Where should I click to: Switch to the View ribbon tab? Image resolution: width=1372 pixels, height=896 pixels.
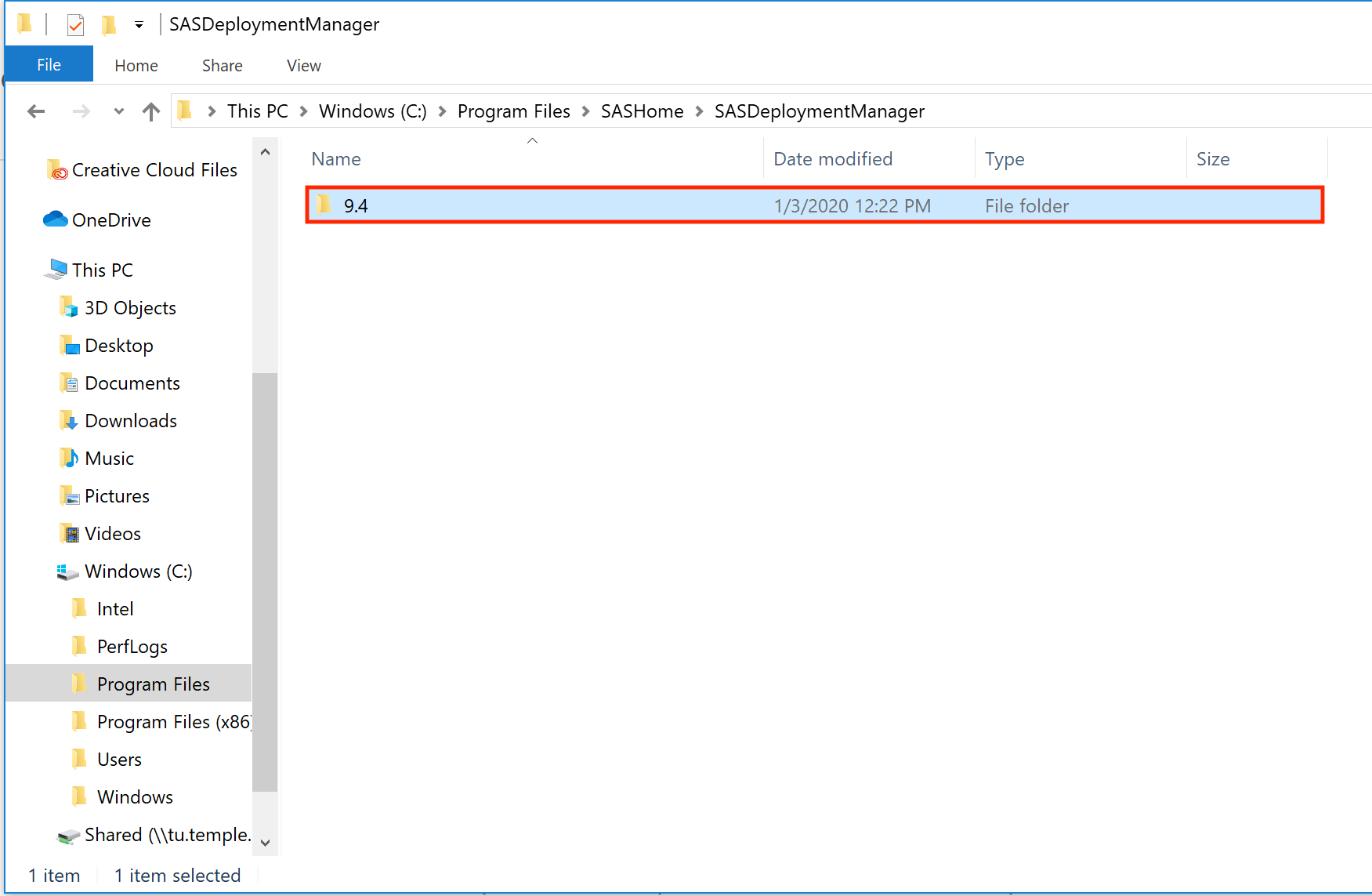coord(304,66)
